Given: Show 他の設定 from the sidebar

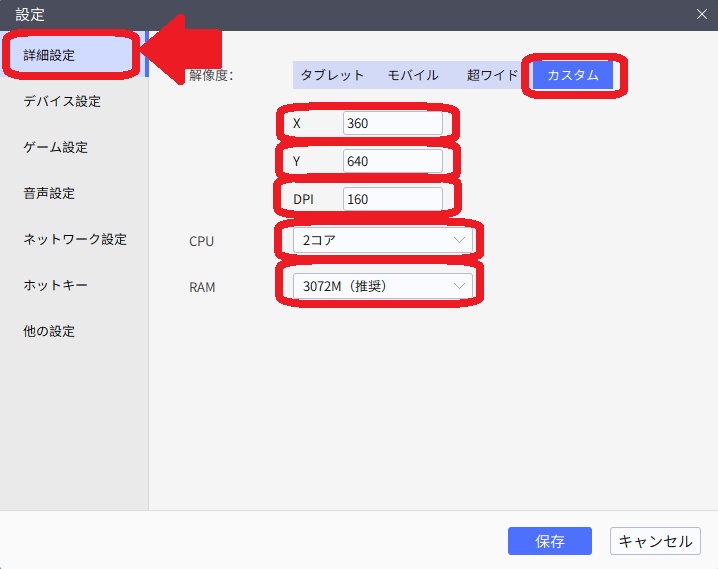Looking at the screenshot, I should 50,331.
